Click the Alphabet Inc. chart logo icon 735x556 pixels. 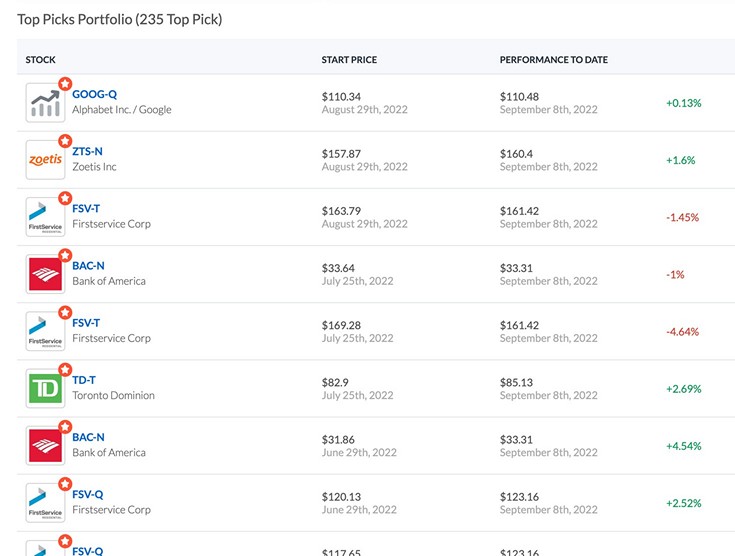45,103
